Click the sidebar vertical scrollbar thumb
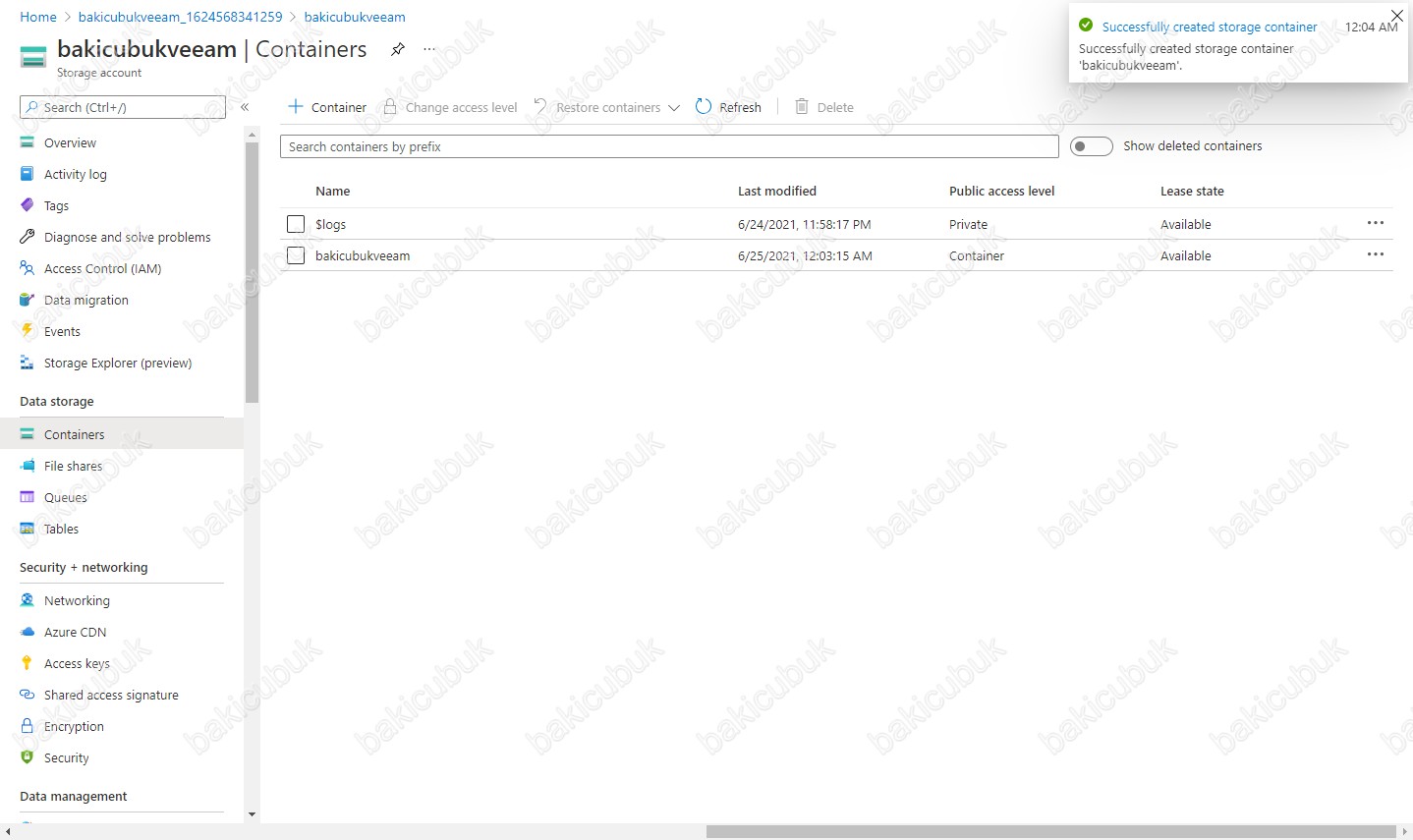The height and width of the screenshot is (840, 1413). pyautogui.click(x=253, y=272)
